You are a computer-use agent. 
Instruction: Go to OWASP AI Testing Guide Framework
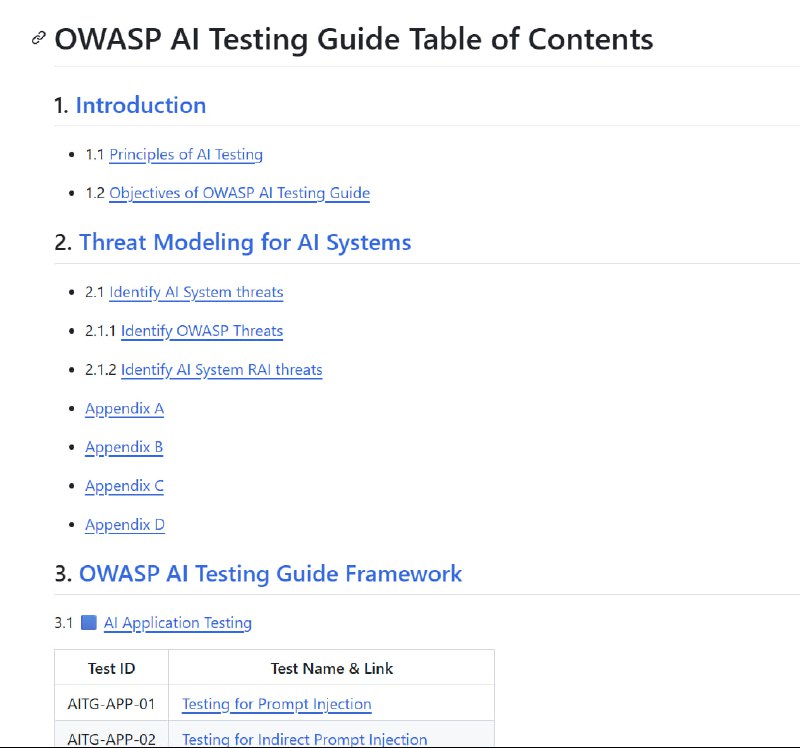tap(270, 574)
